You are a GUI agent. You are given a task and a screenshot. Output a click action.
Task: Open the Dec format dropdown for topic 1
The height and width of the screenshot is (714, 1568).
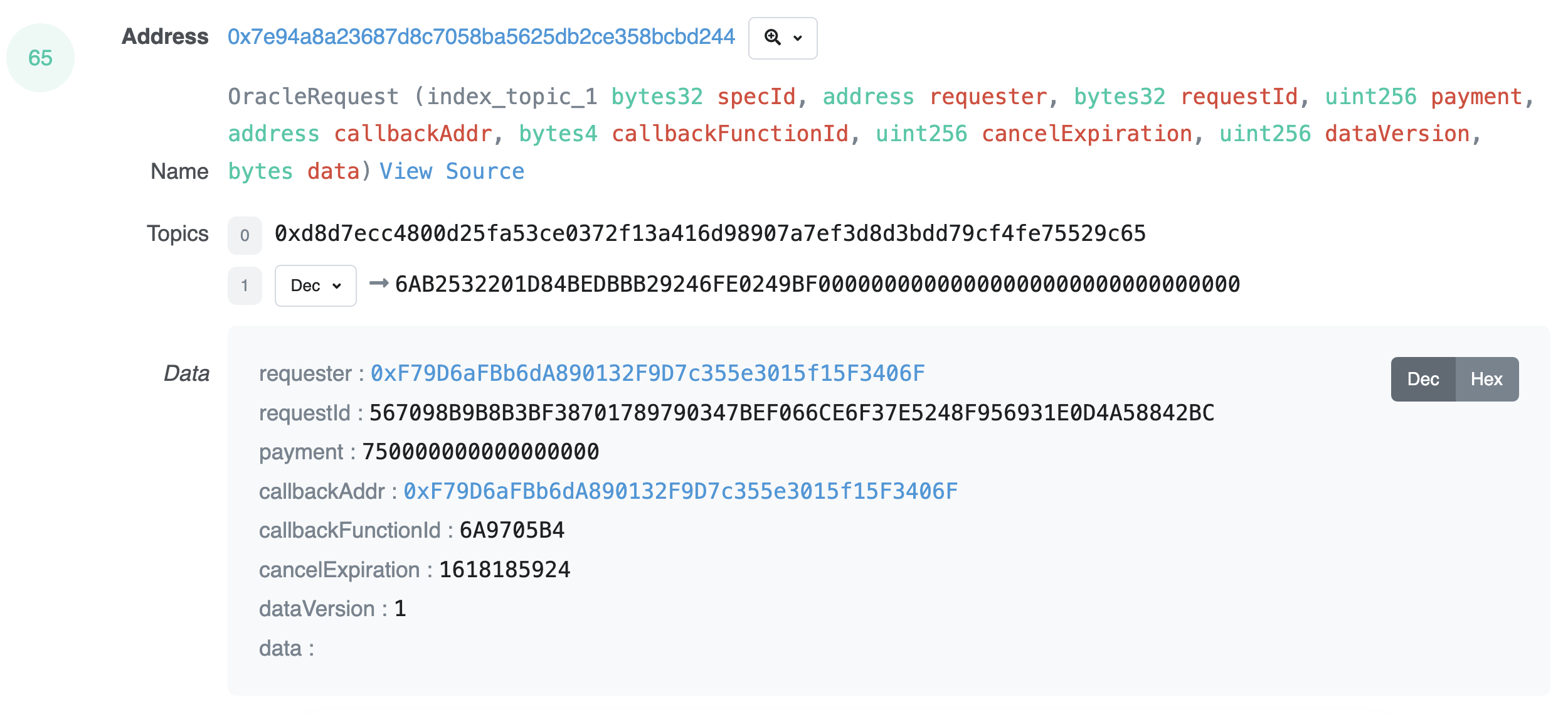(x=315, y=285)
